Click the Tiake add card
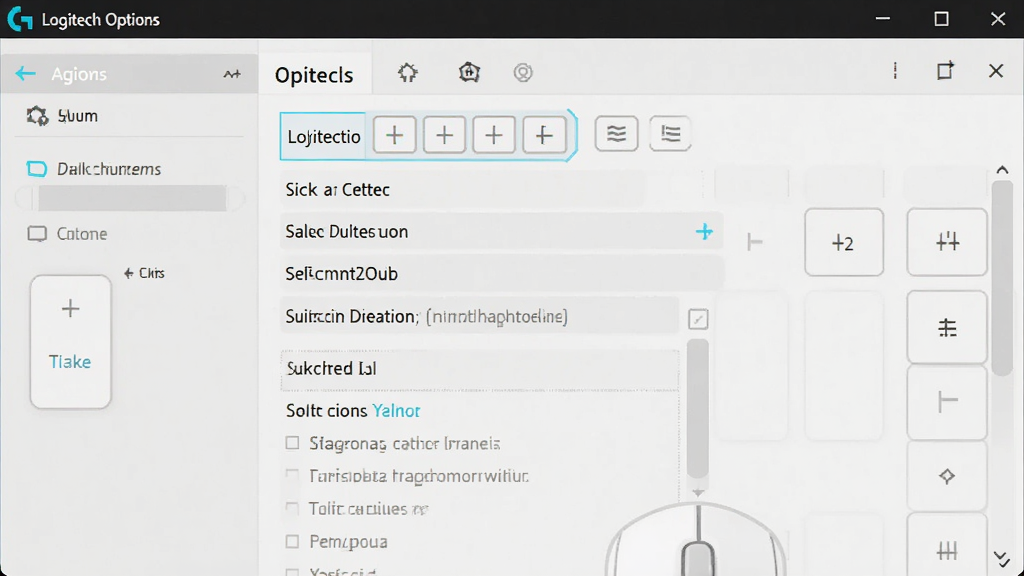The height and width of the screenshot is (576, 1024). [x=71, y=342]
